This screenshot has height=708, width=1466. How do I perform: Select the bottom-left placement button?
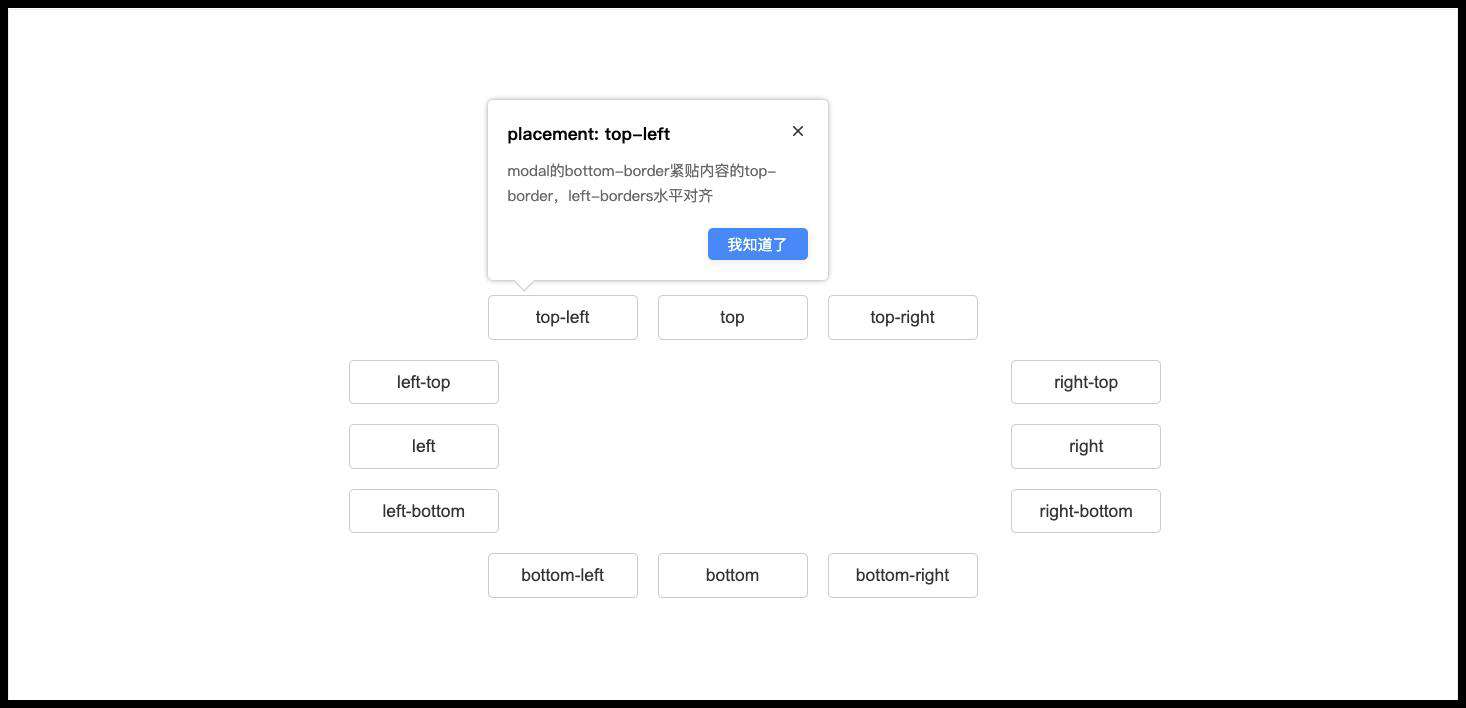[563, 575]
